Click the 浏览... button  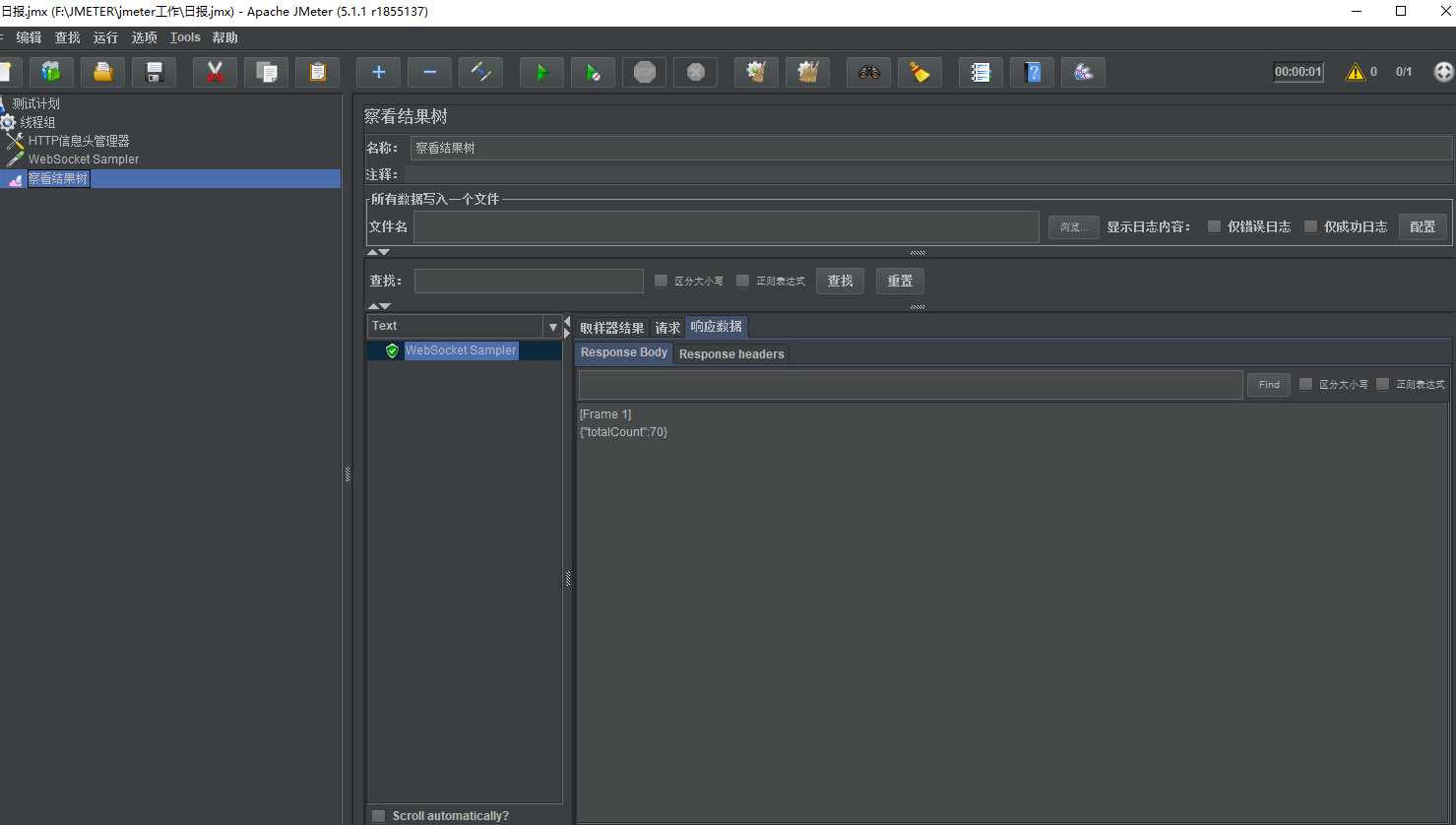point(1073,227)
